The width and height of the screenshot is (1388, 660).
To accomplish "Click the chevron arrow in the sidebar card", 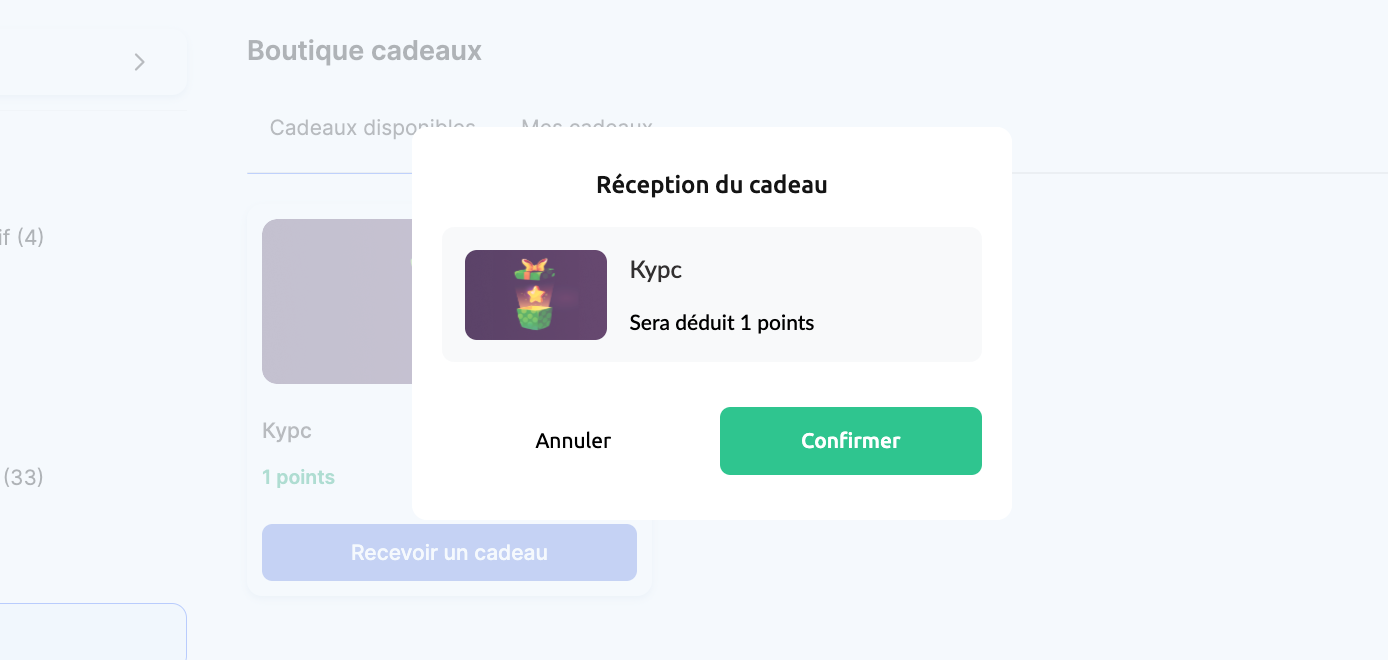I will pyautogui.click(x=140, y=62).
